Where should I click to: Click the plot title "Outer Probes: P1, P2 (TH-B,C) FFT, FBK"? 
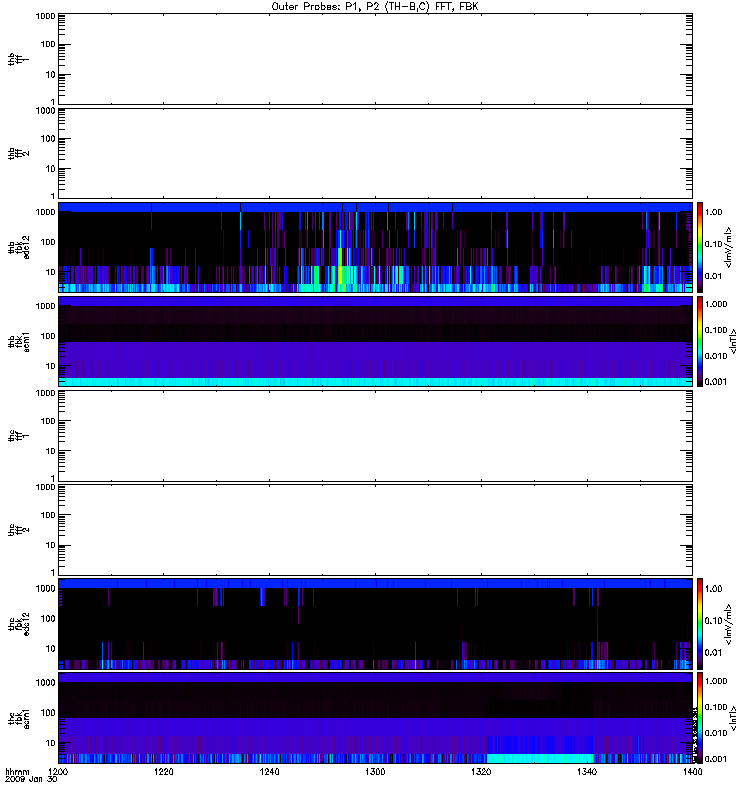(x=375, y=7)
